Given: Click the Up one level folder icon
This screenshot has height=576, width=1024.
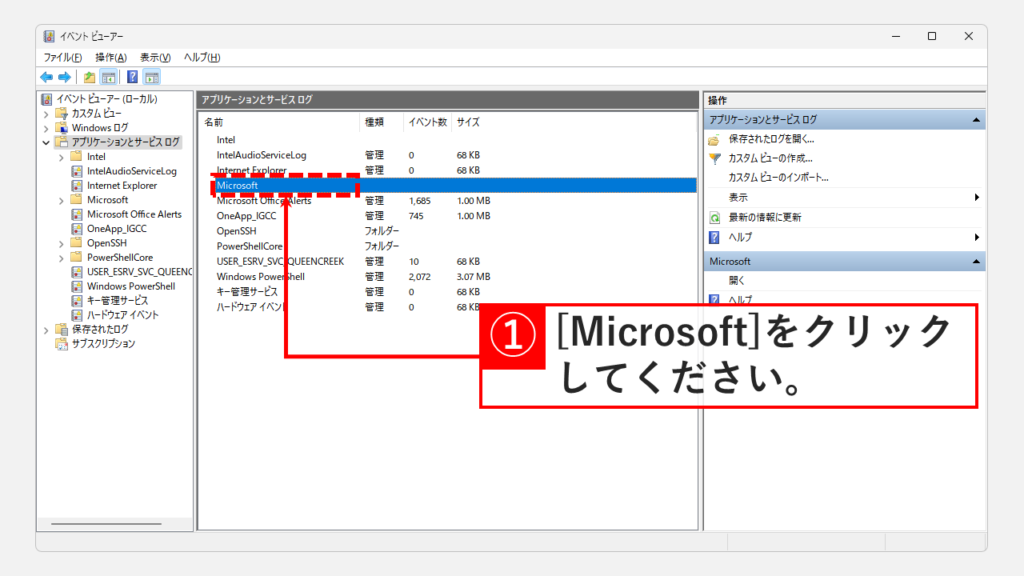Looking at the screenshot, I should point(90,77).
